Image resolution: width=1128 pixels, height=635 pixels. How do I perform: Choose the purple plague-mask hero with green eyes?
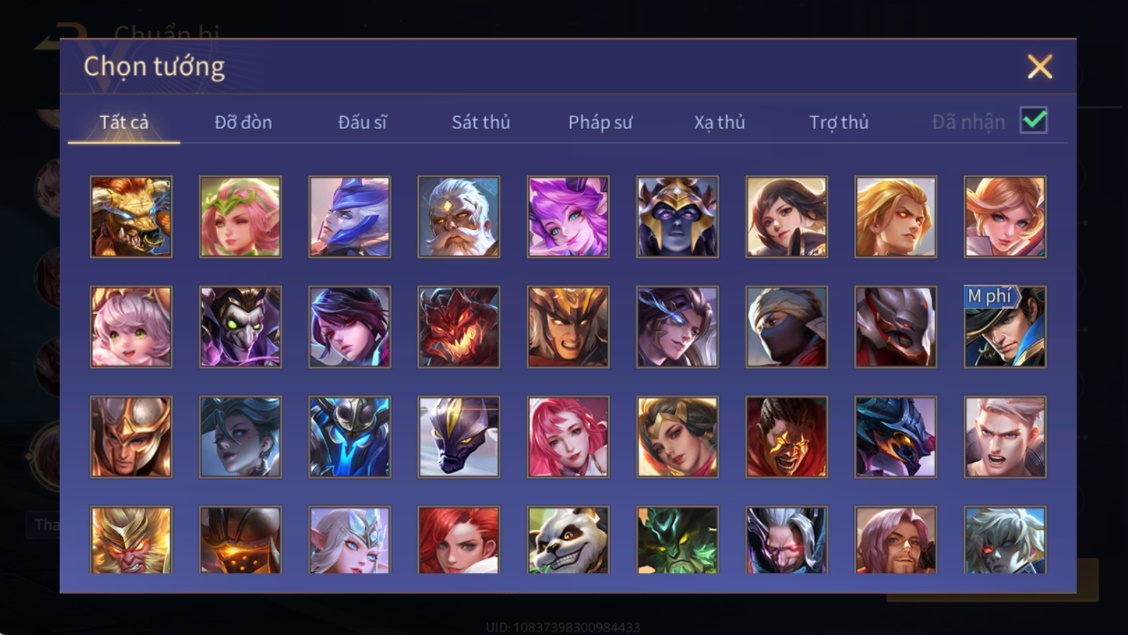point(240,326)
